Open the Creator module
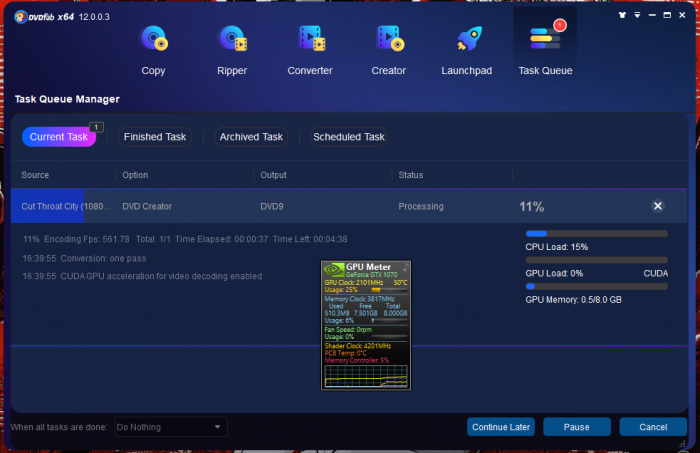 coord(388,47)
